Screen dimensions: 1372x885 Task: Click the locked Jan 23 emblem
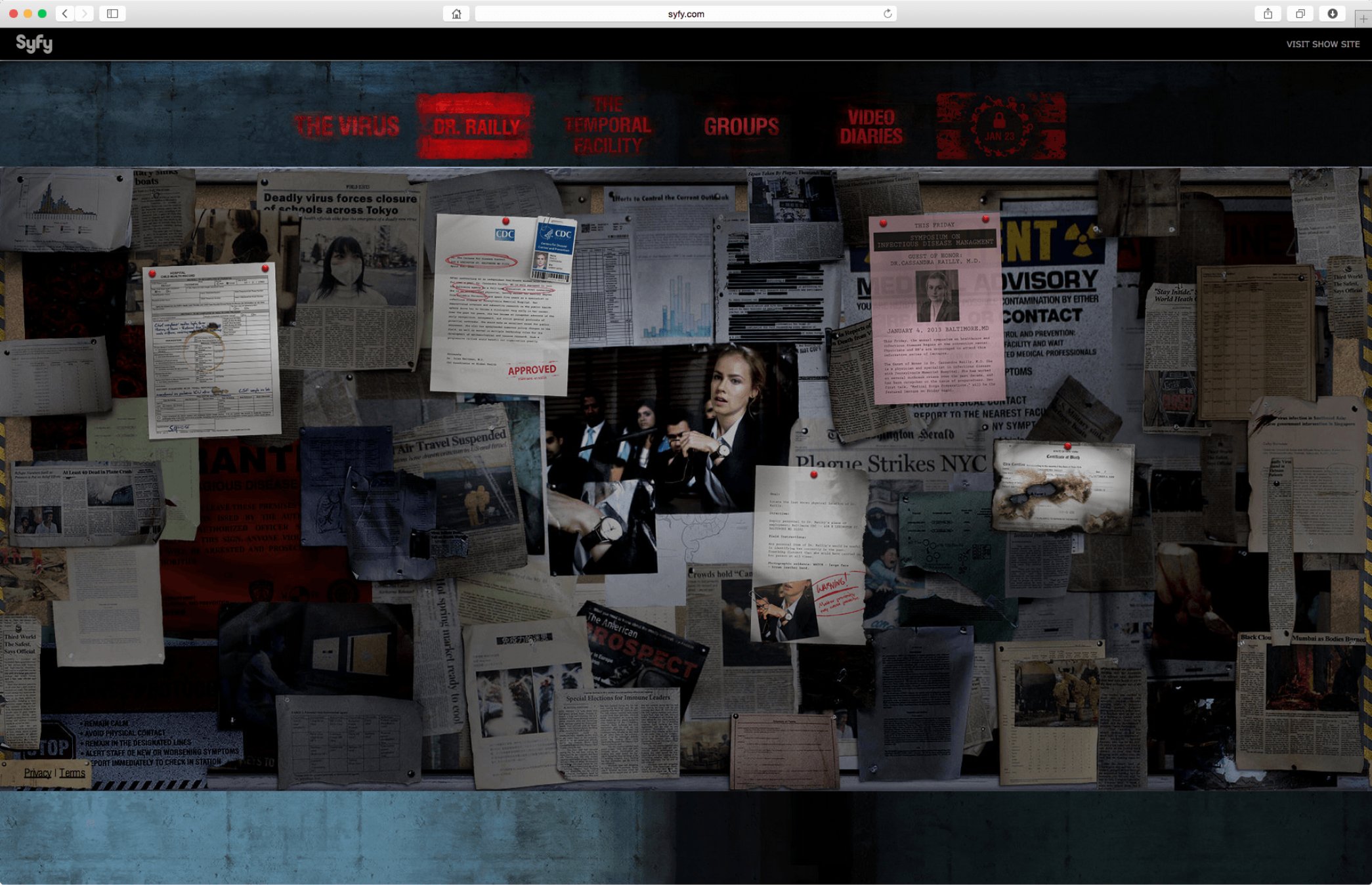(1000, 127)
